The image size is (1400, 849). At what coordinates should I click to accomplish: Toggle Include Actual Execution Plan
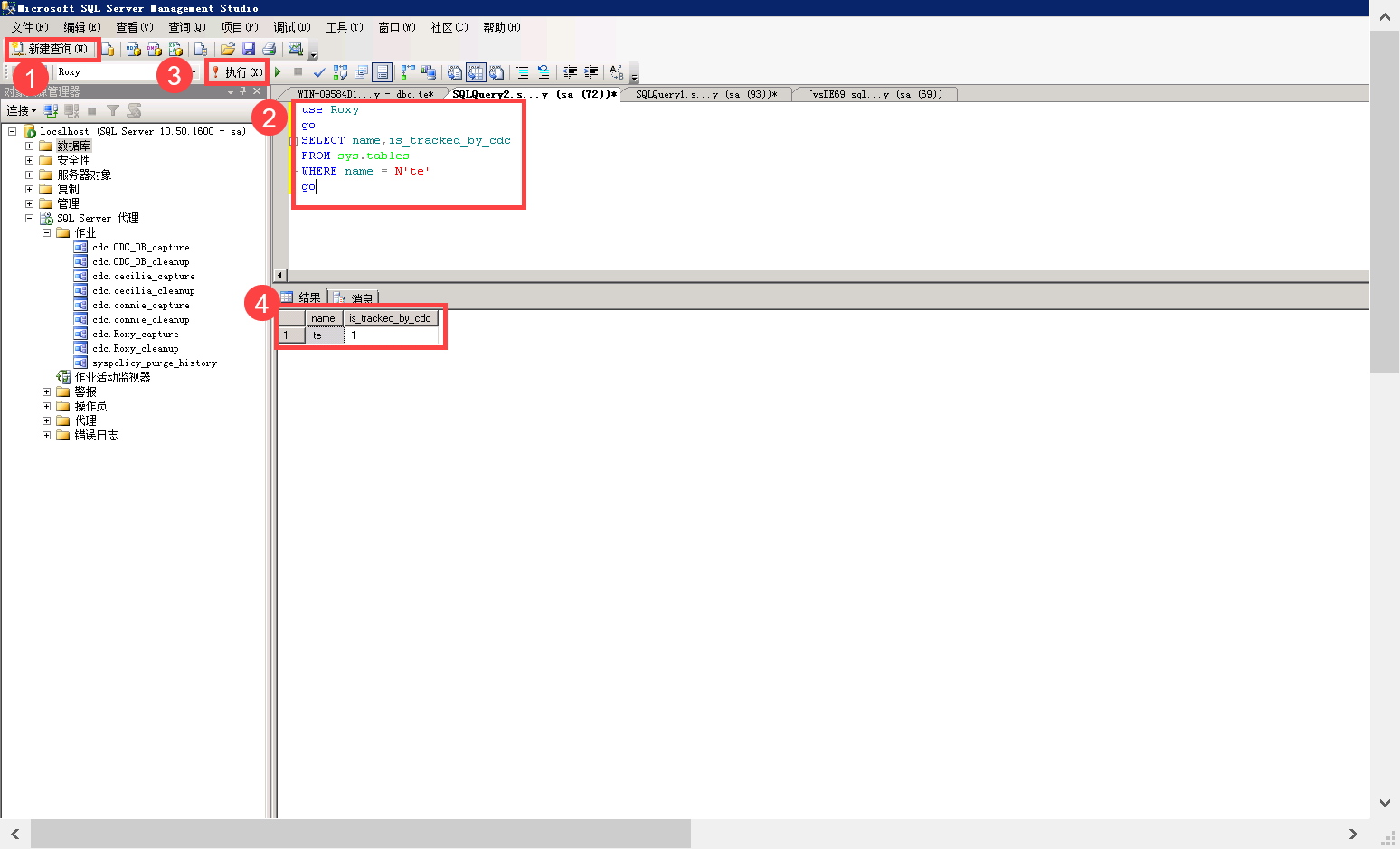[408, 72]
